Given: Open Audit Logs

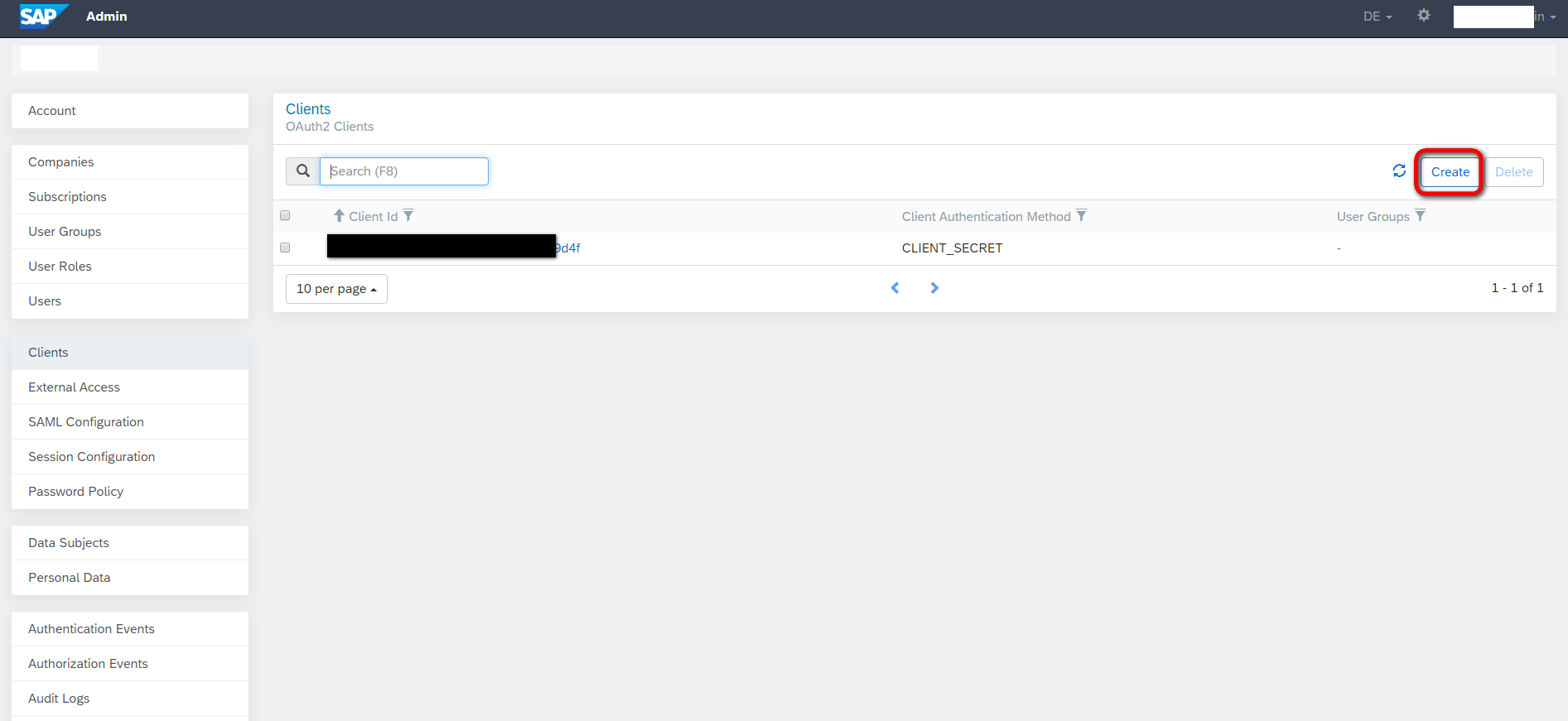Looking at the screenshot, I should (130, 699).
